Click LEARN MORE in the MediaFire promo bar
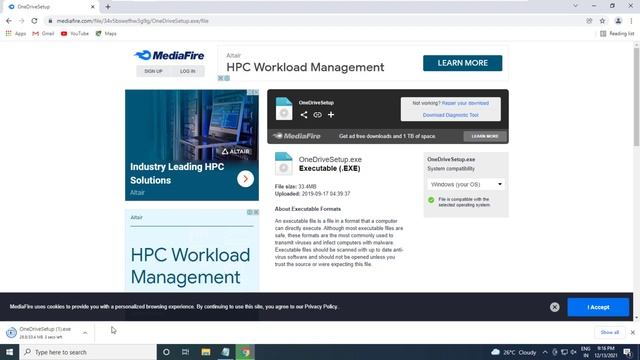640x360 pixels. point(485,136)
